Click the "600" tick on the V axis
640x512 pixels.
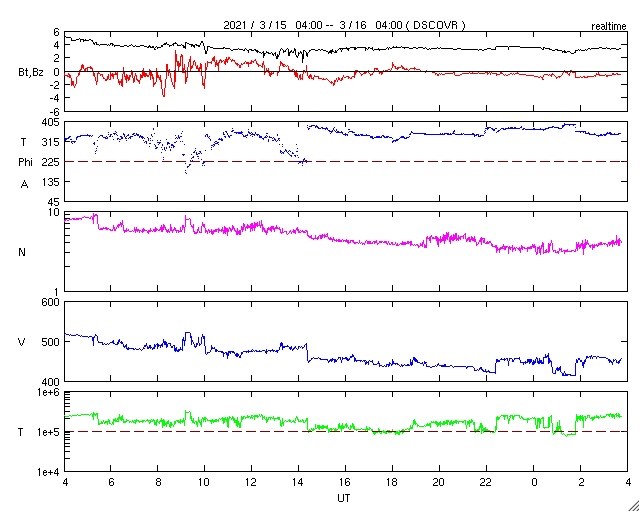(x=52, y=302)
